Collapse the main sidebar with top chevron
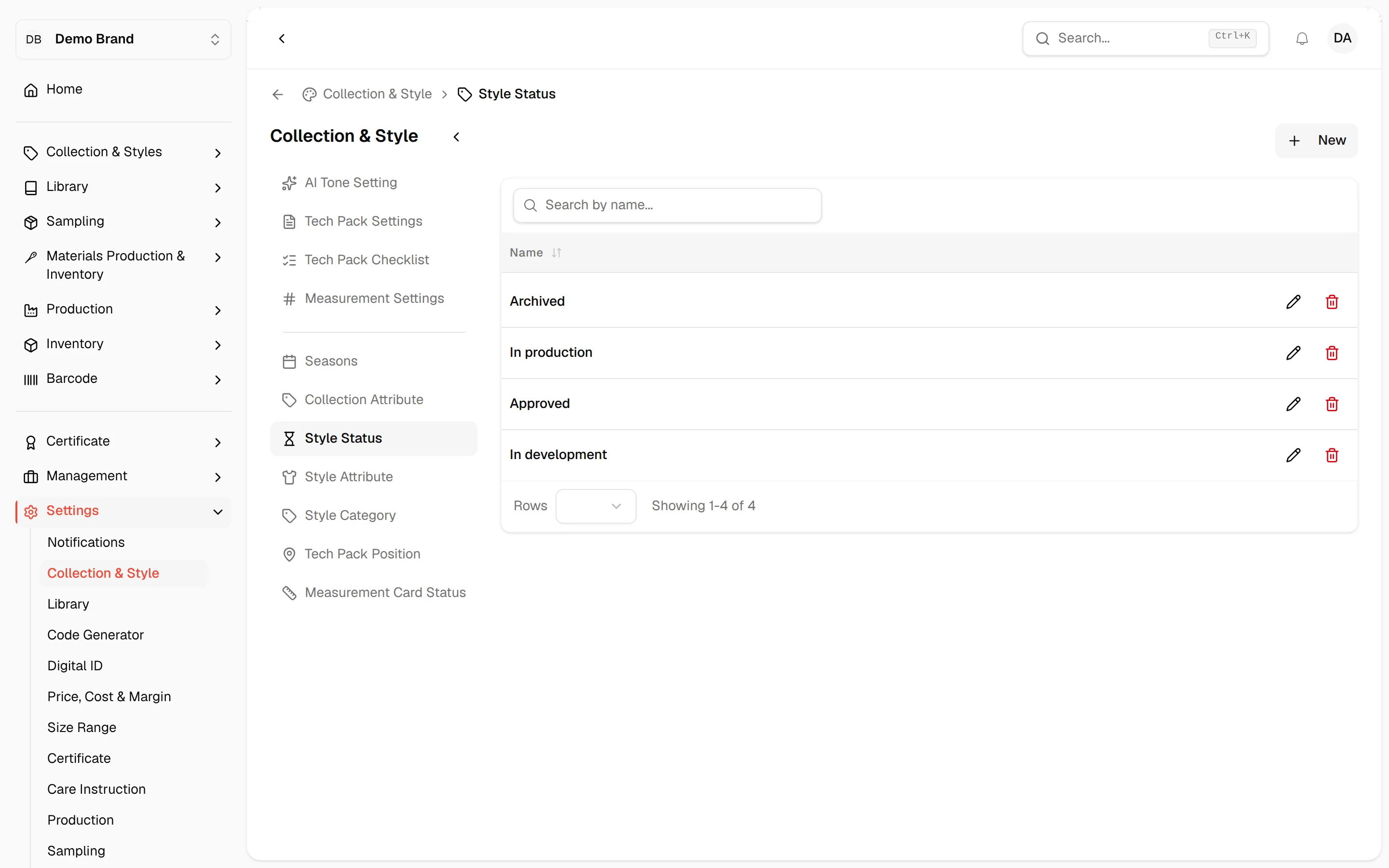1389x868 pixels. coord(282,39)
